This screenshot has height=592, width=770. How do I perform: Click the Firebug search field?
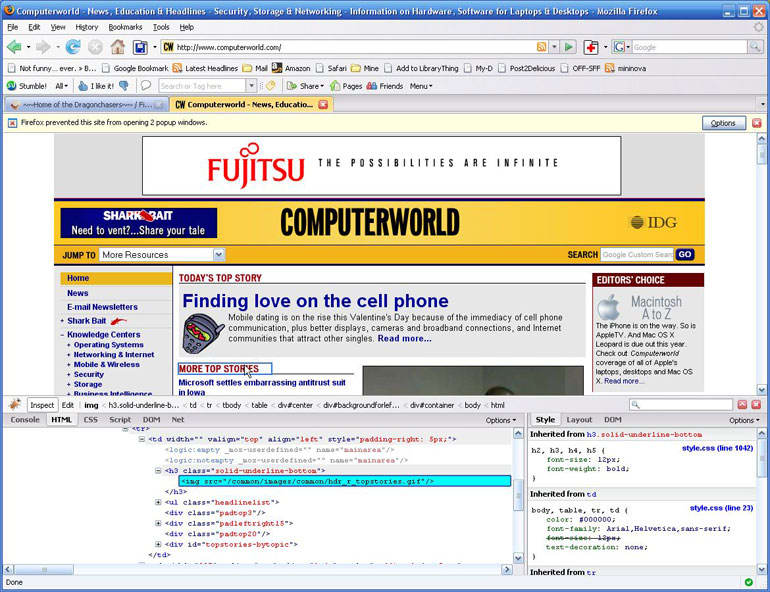coord(681,404)
